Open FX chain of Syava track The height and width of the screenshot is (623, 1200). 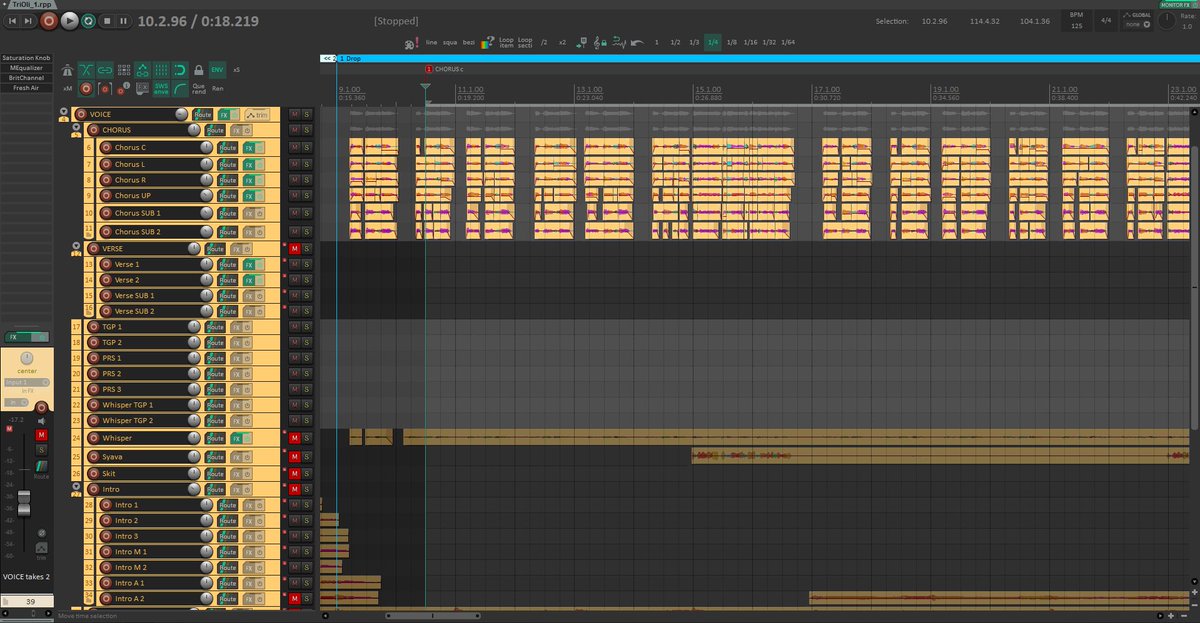click(x=236, y=457)
